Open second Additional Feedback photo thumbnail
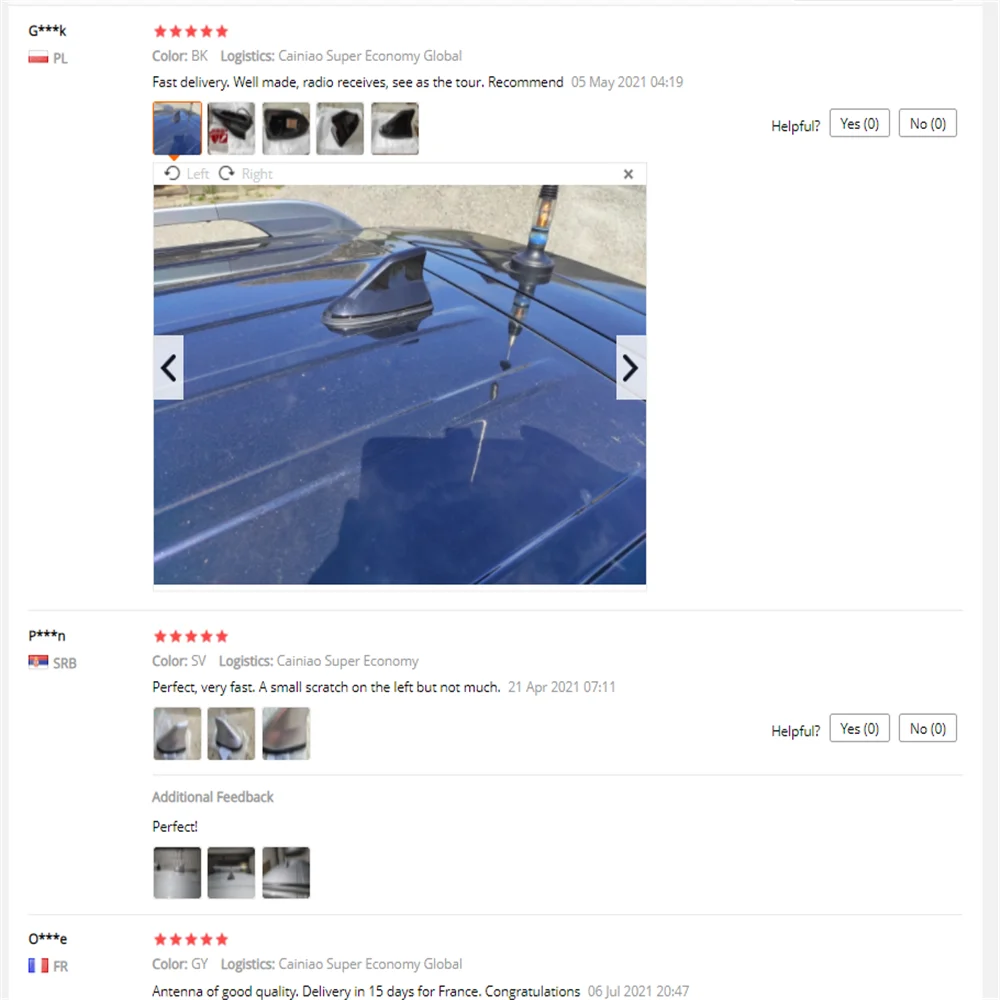Screen dimensions: 1000x1000 pyautogui.click(x=232, y=872)
